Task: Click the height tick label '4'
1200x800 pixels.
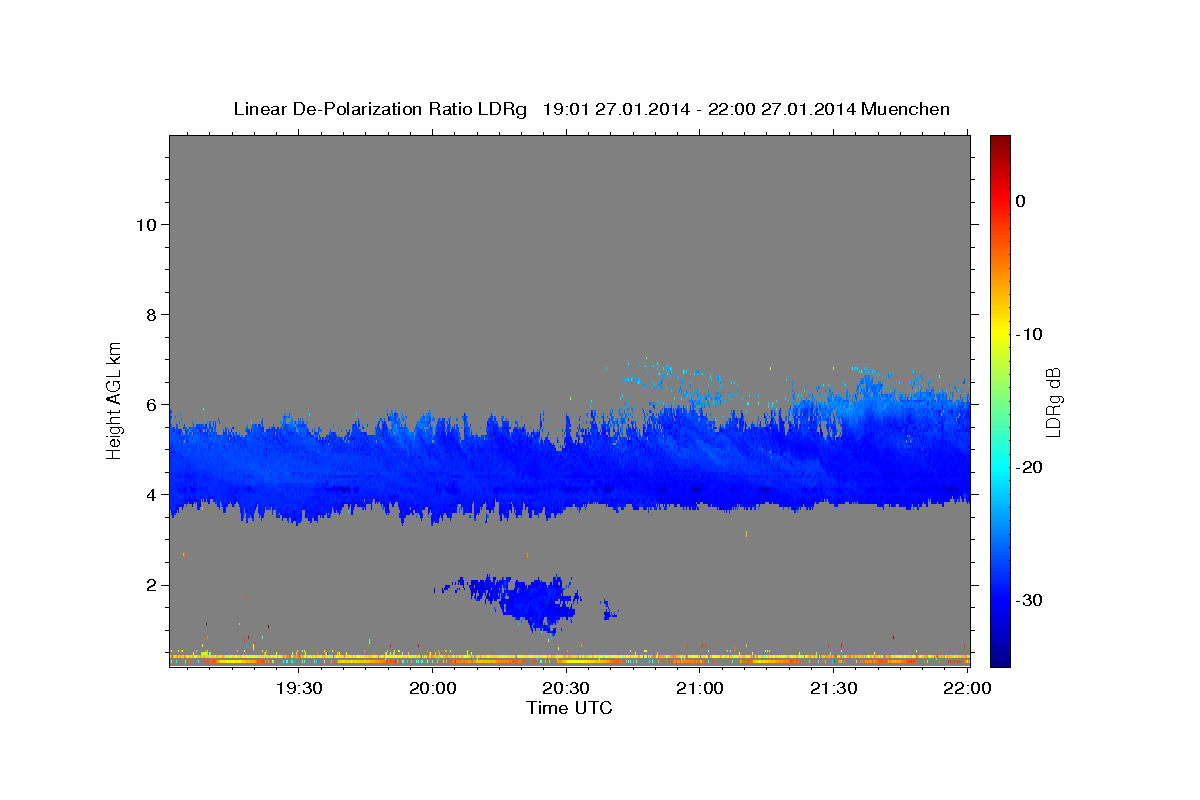Action: tap(149, 495)
